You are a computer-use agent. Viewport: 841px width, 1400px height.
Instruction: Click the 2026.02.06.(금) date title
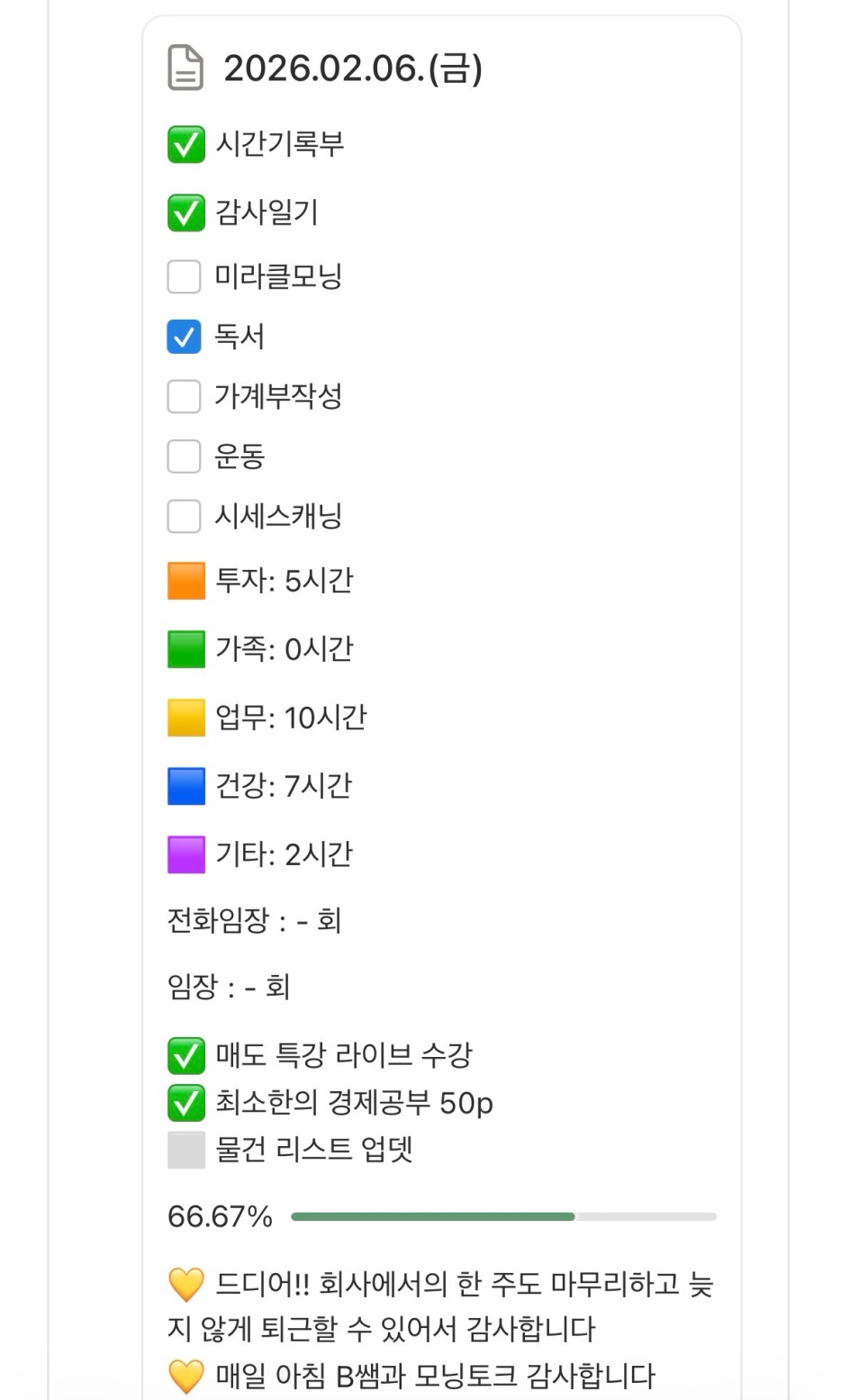(352, 68)
